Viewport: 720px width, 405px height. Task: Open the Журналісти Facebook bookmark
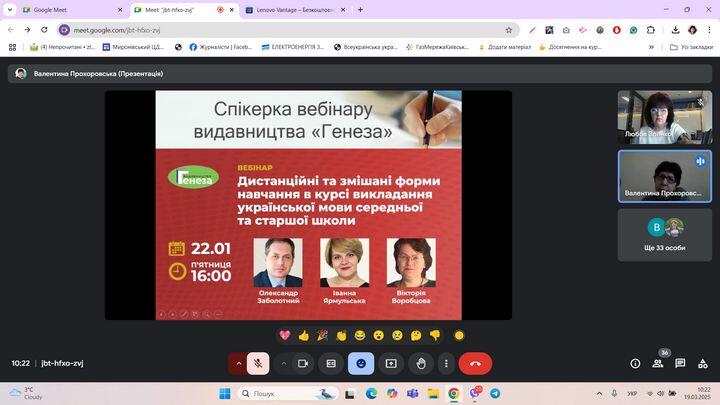(221, 47)
